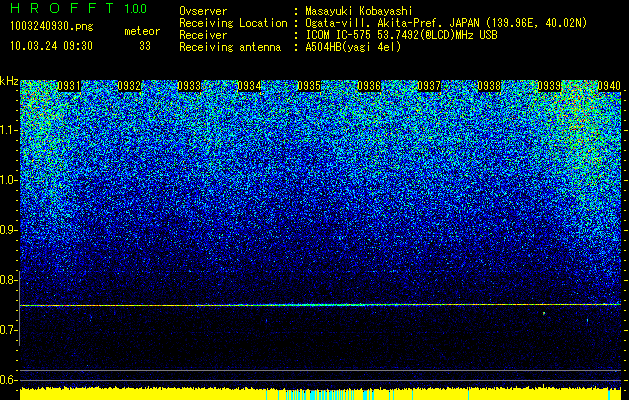Click the 0939 time marker
This screenshot has height=400, width=629.
549,86
